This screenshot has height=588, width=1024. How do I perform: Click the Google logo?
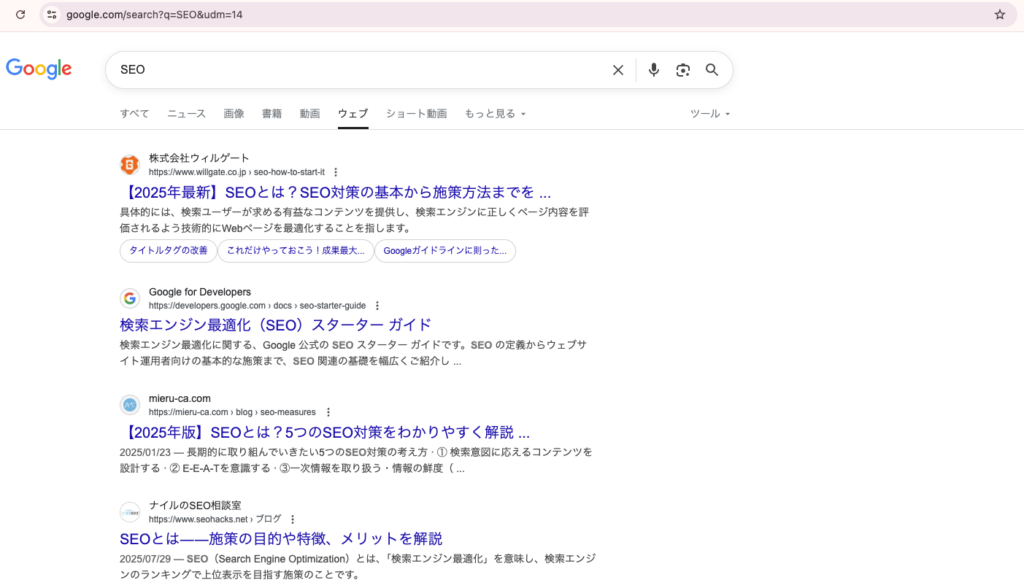click(39, 69)
